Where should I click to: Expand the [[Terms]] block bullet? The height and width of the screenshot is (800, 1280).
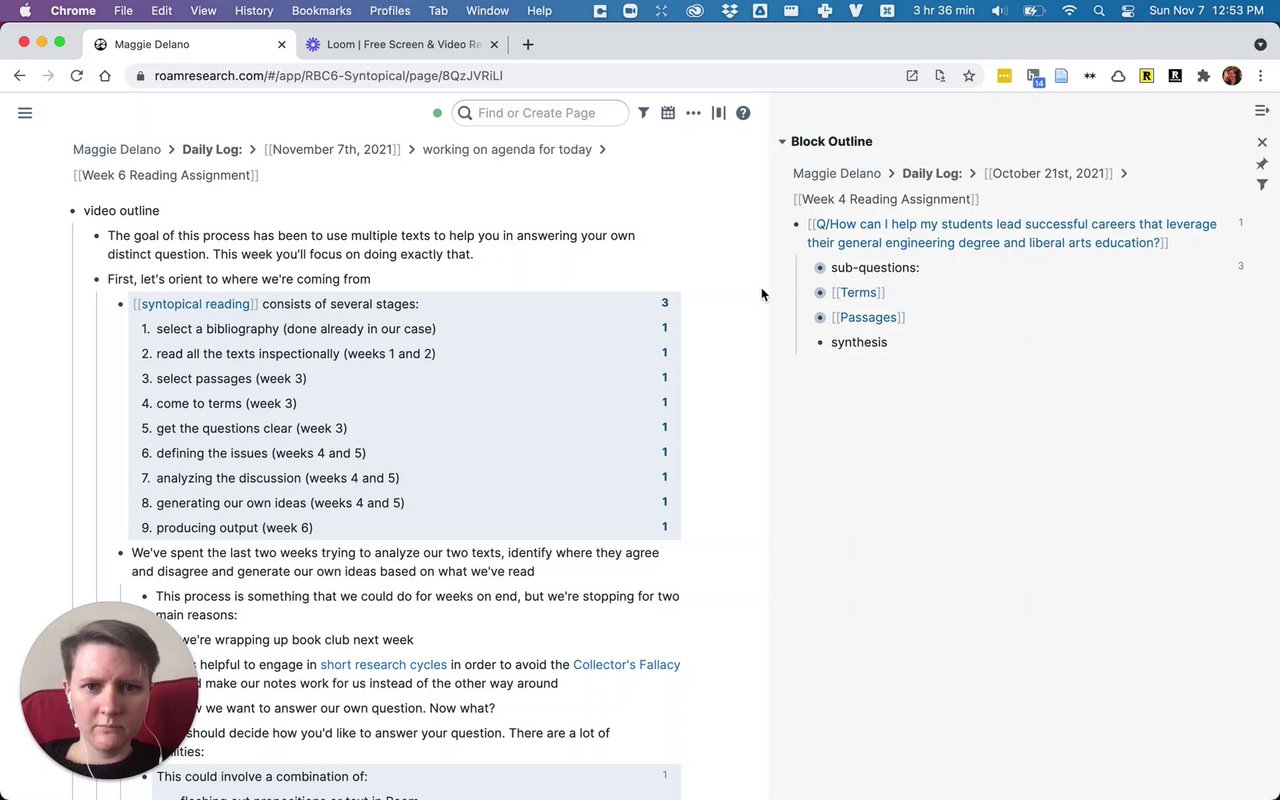tap(820, 293)
